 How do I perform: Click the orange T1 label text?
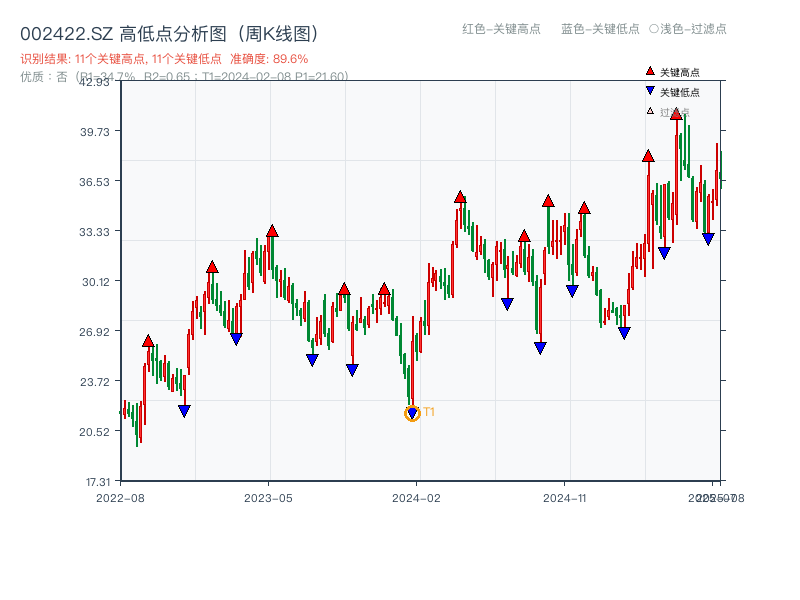(429, 412)
